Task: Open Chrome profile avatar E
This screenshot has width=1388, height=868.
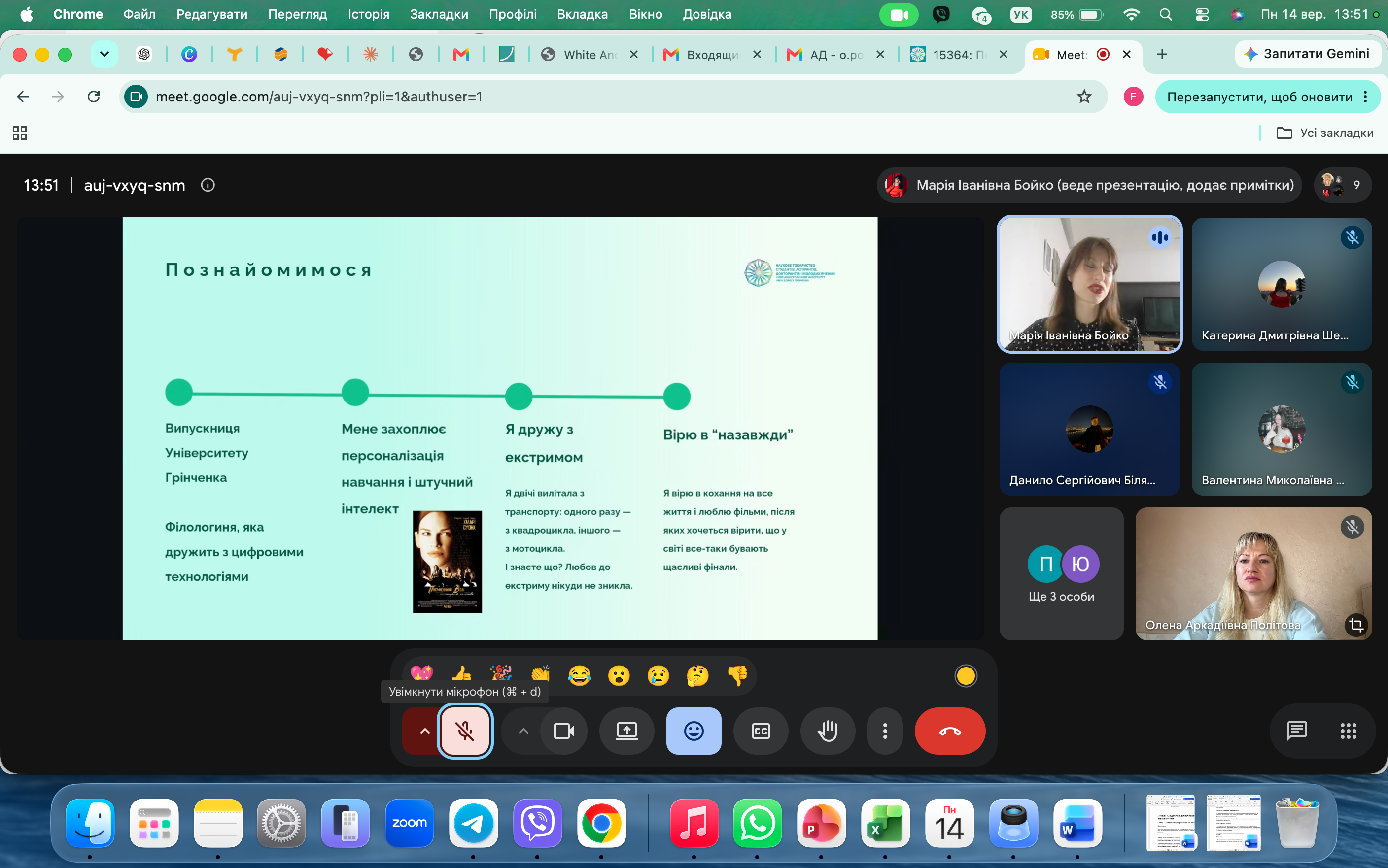Action: click(1133, 97)
